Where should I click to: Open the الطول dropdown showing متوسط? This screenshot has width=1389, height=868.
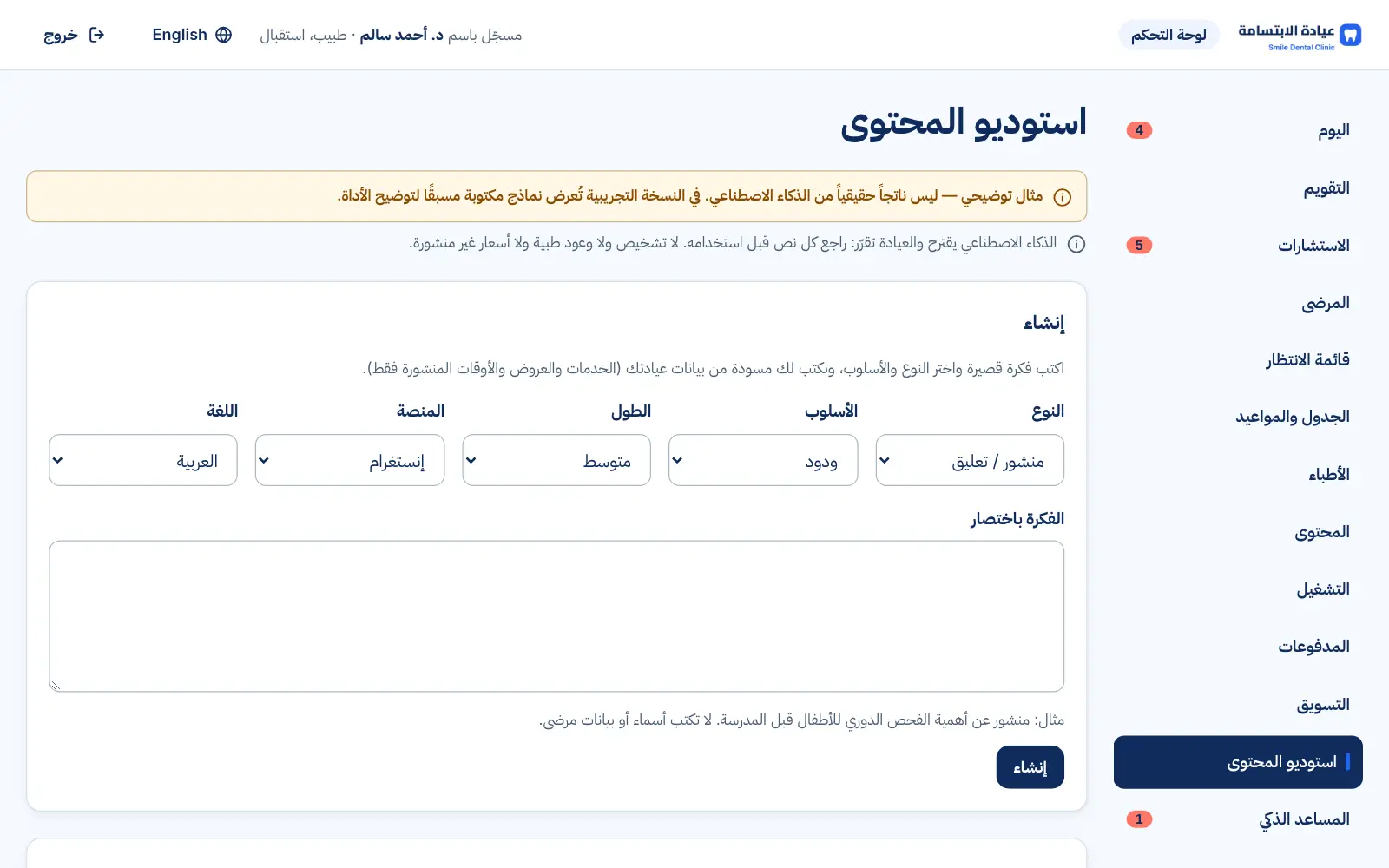point(556,460)
